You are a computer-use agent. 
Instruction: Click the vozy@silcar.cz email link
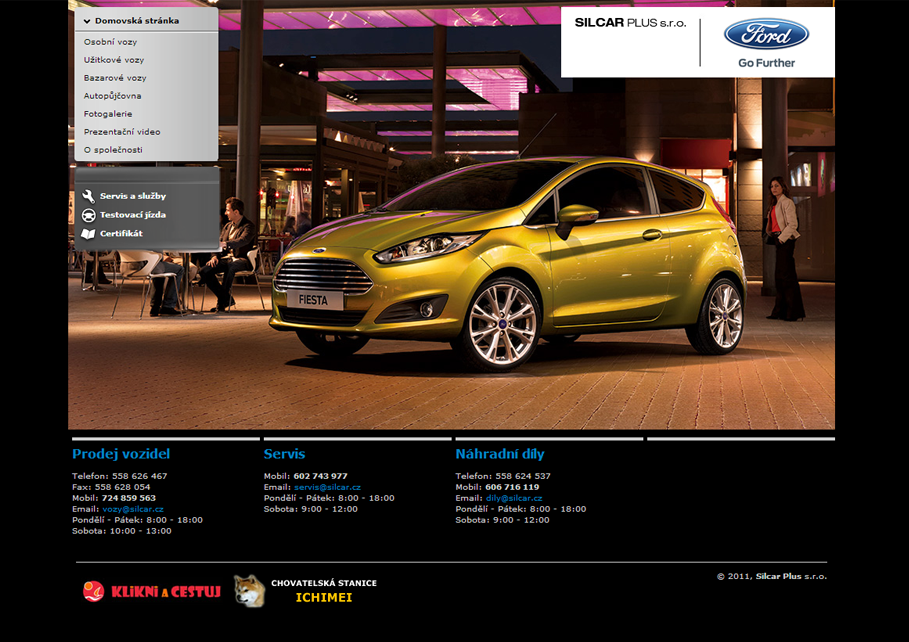click(x=133, y=509)
